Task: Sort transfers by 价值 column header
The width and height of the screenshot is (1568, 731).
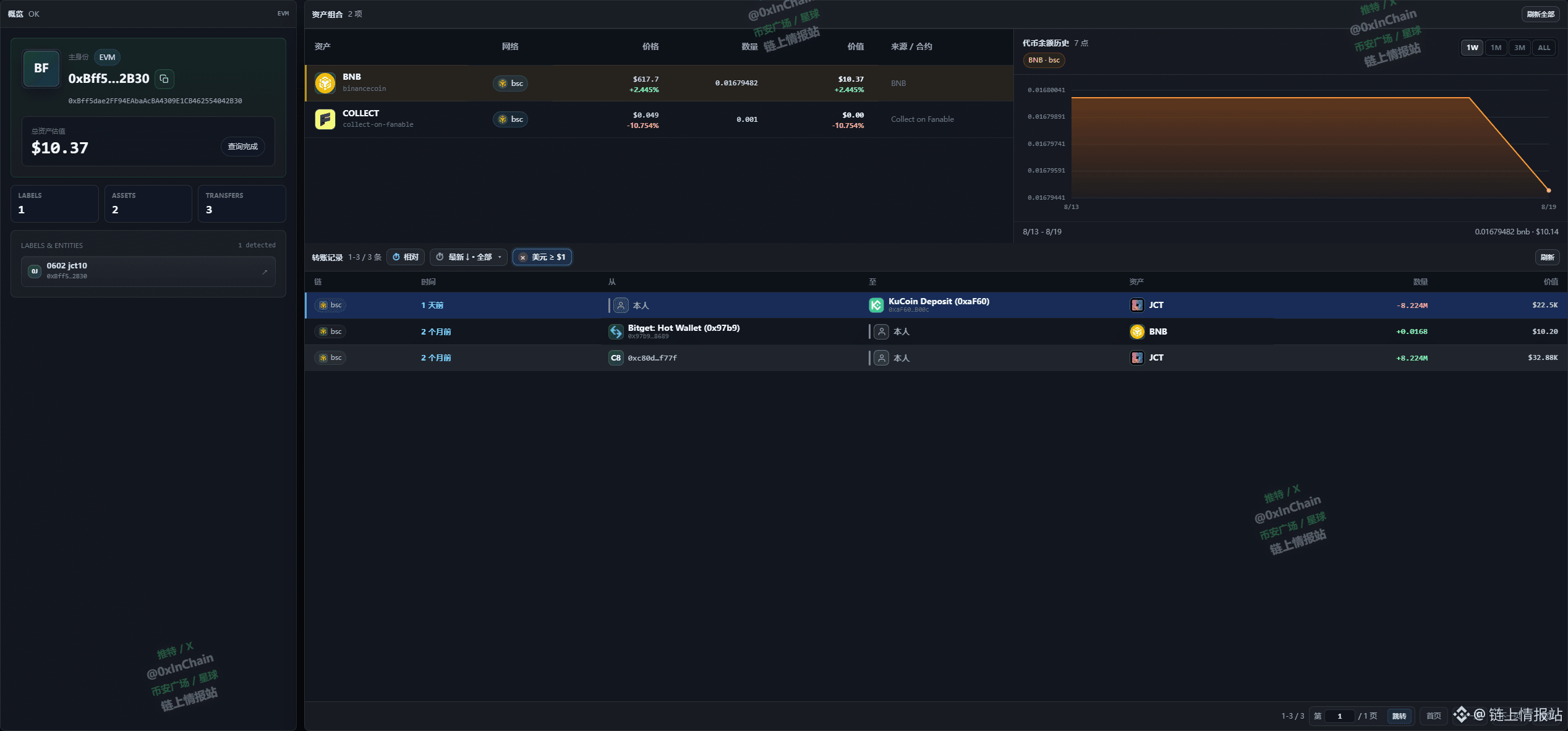Action: coord(1551,282)
